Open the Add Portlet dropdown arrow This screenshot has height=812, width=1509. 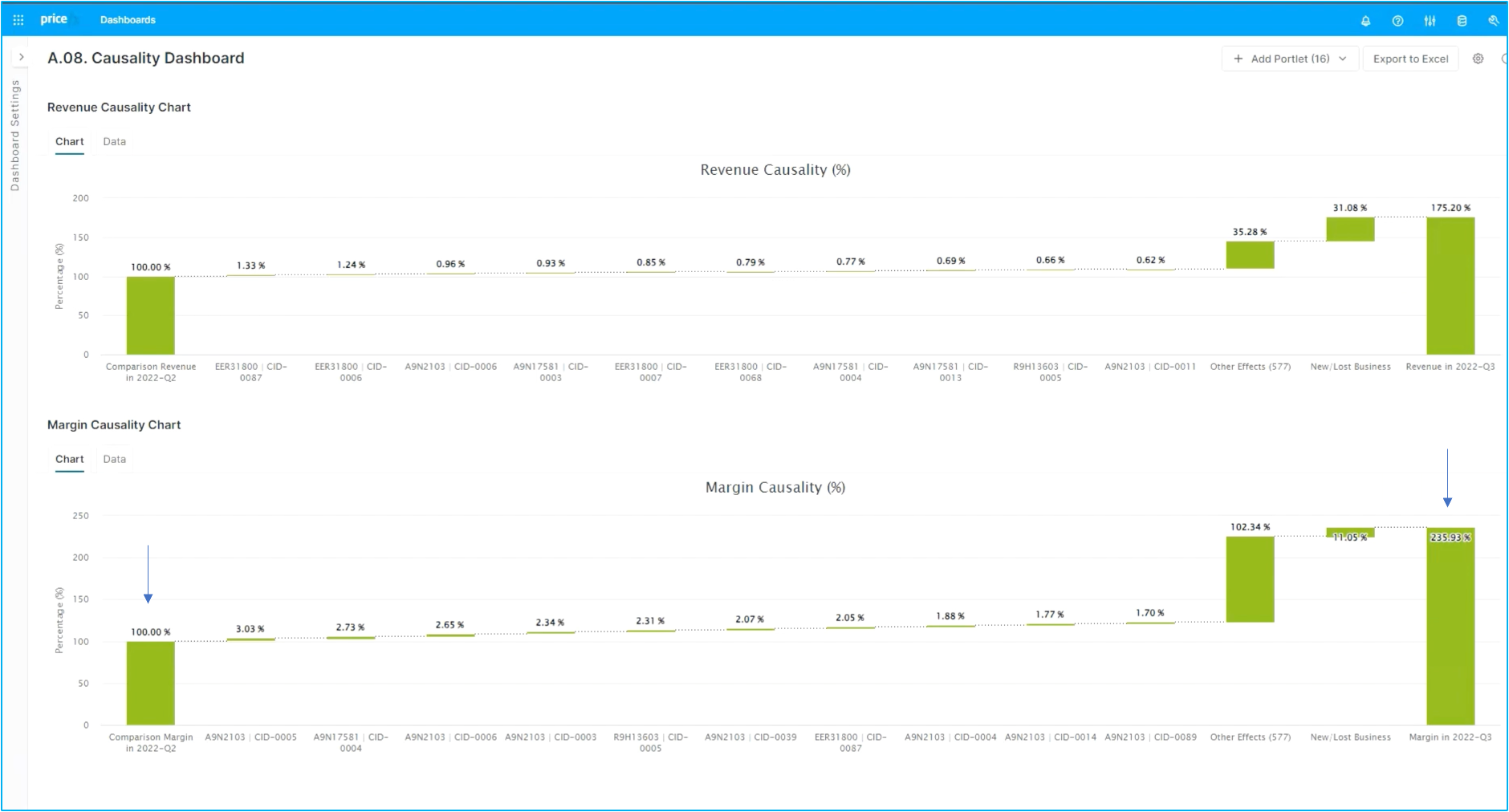[1343, 59]
